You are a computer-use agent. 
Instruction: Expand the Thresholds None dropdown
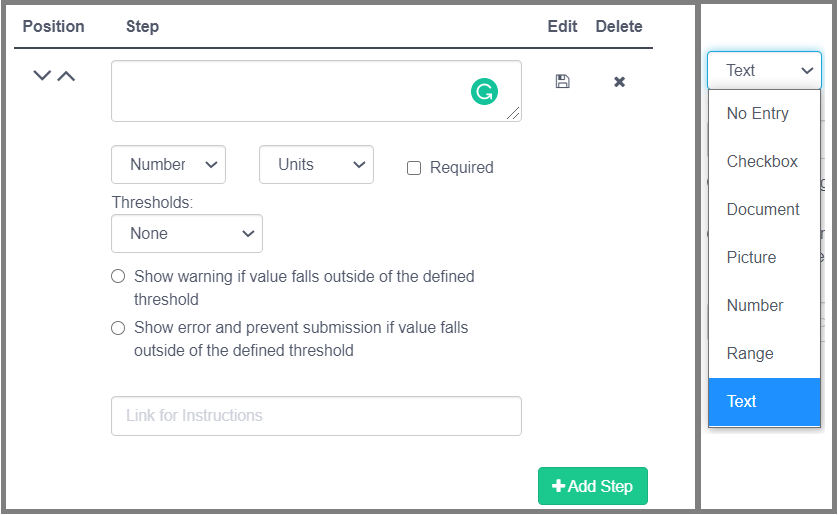coord(187,233)
